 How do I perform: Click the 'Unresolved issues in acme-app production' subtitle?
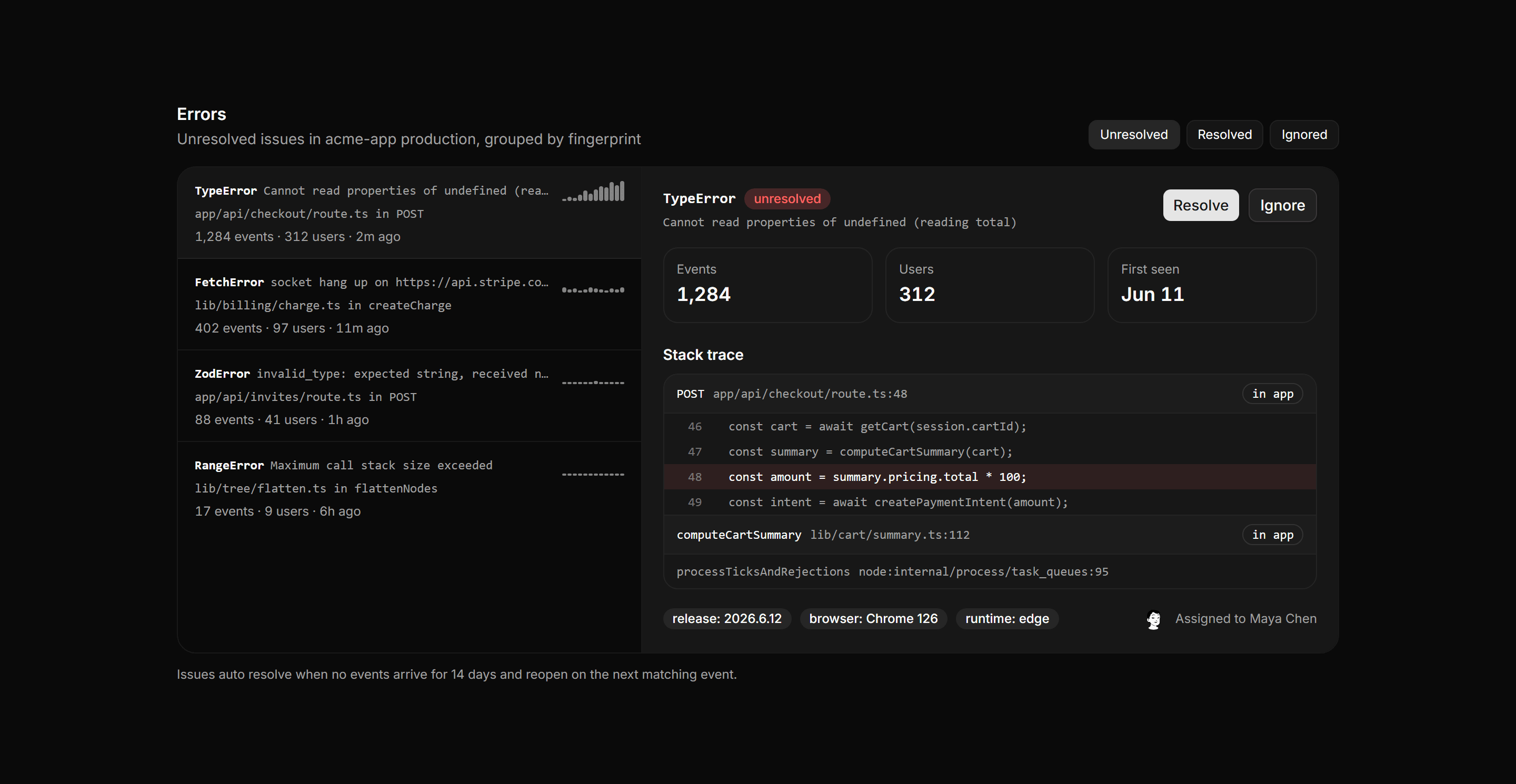tap(408, 139)
